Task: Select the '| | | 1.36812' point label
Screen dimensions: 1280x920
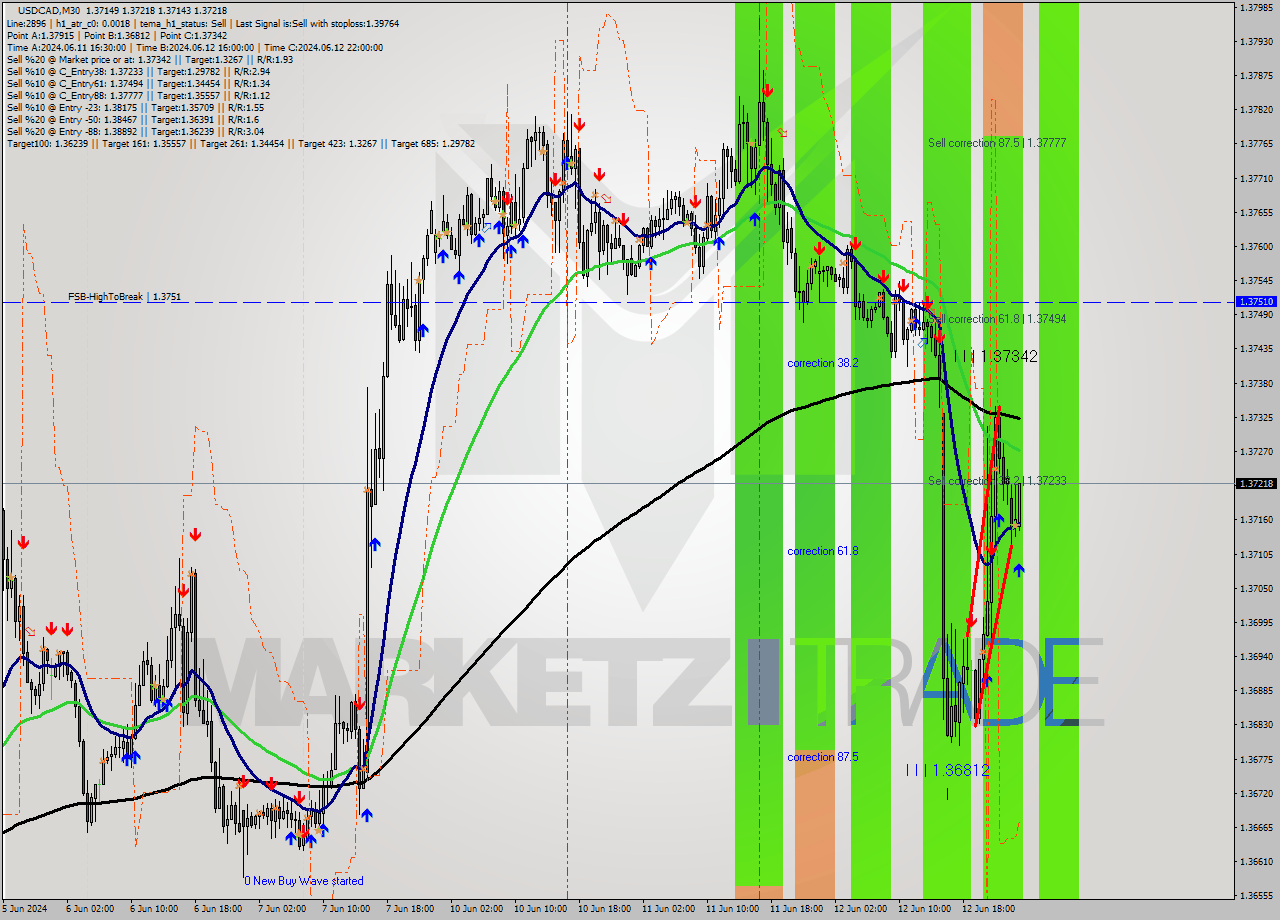Action: [947, 770]
